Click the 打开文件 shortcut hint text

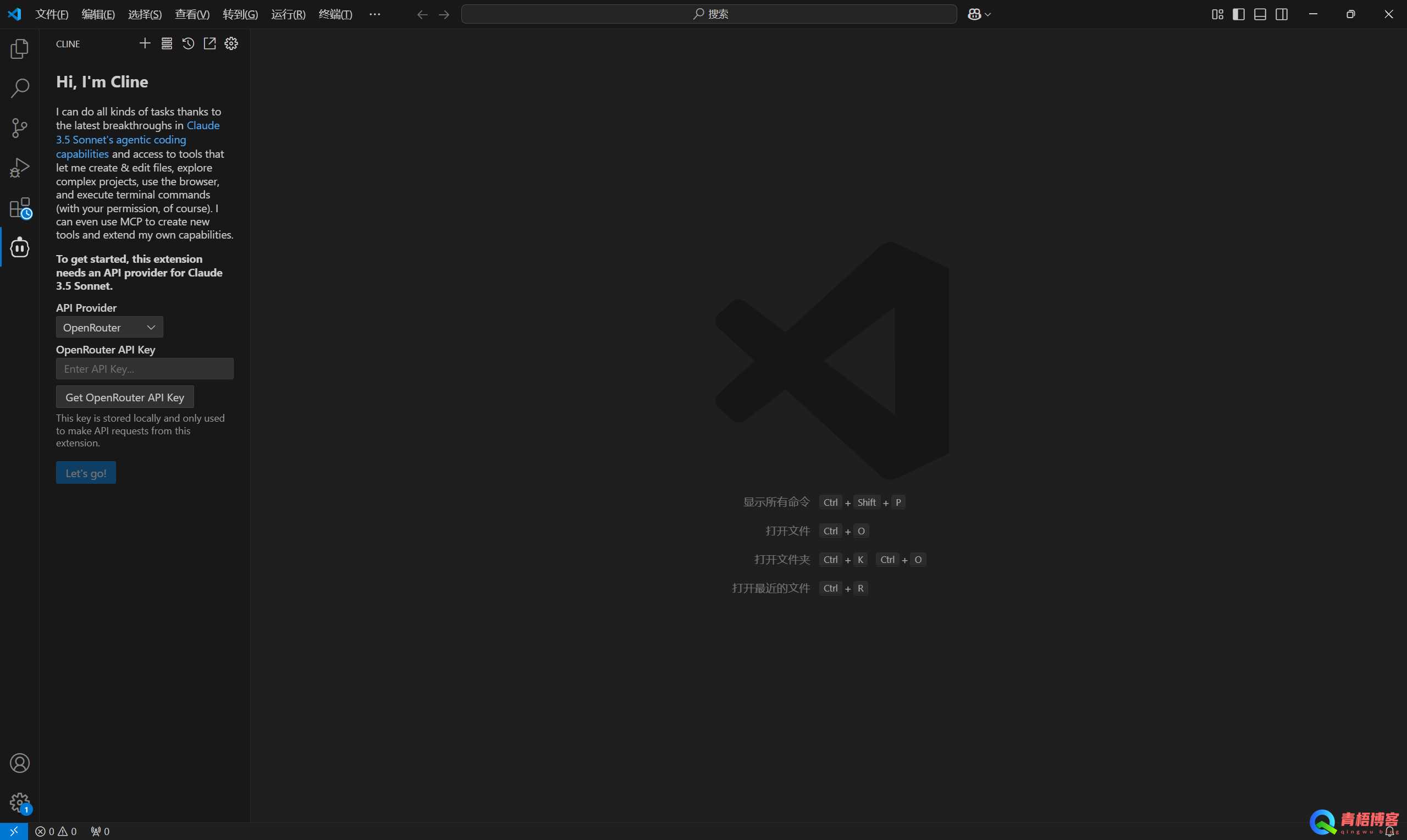coord(787,531)
